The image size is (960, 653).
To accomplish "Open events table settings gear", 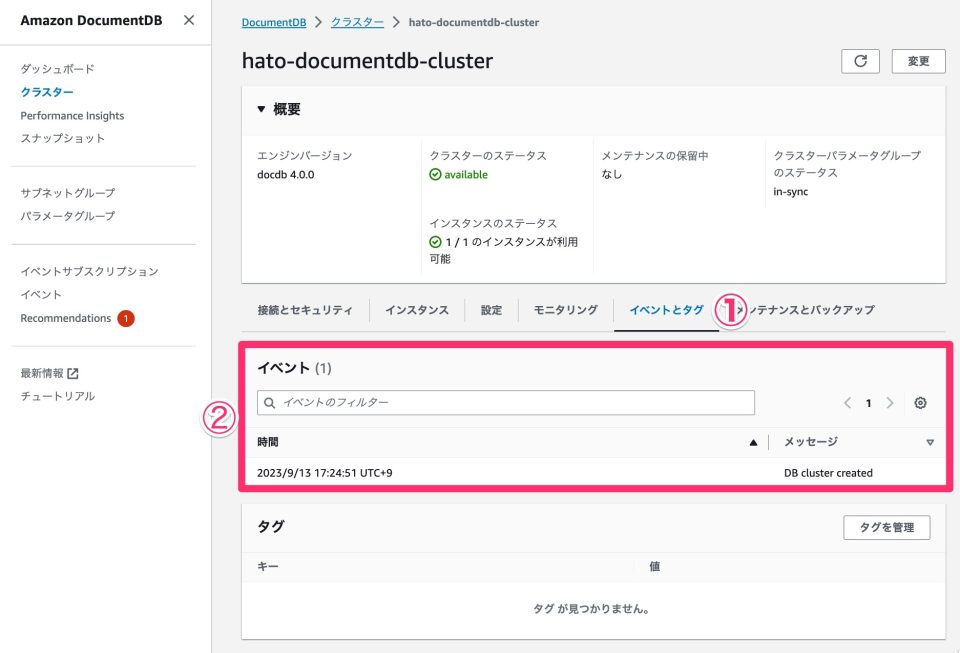I will (920, 403).
